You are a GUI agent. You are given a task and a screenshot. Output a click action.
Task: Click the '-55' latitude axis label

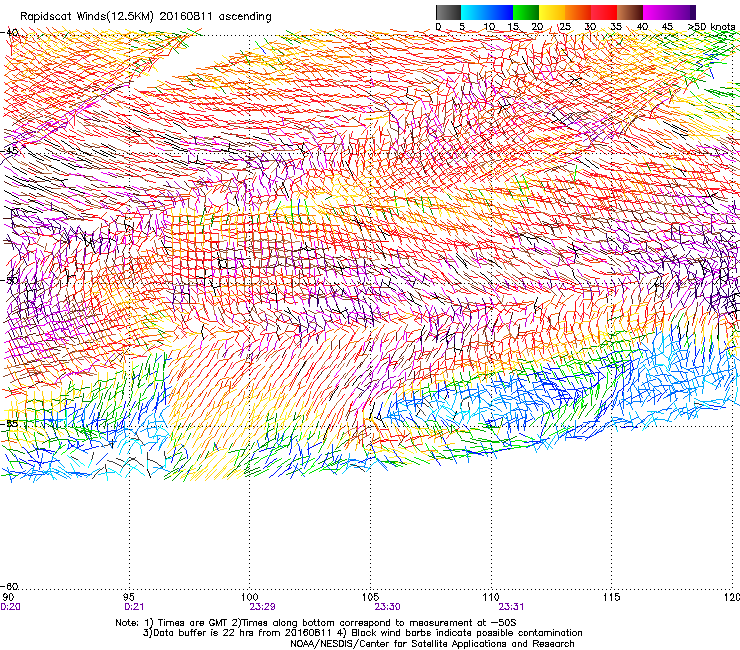coord(10,423)
